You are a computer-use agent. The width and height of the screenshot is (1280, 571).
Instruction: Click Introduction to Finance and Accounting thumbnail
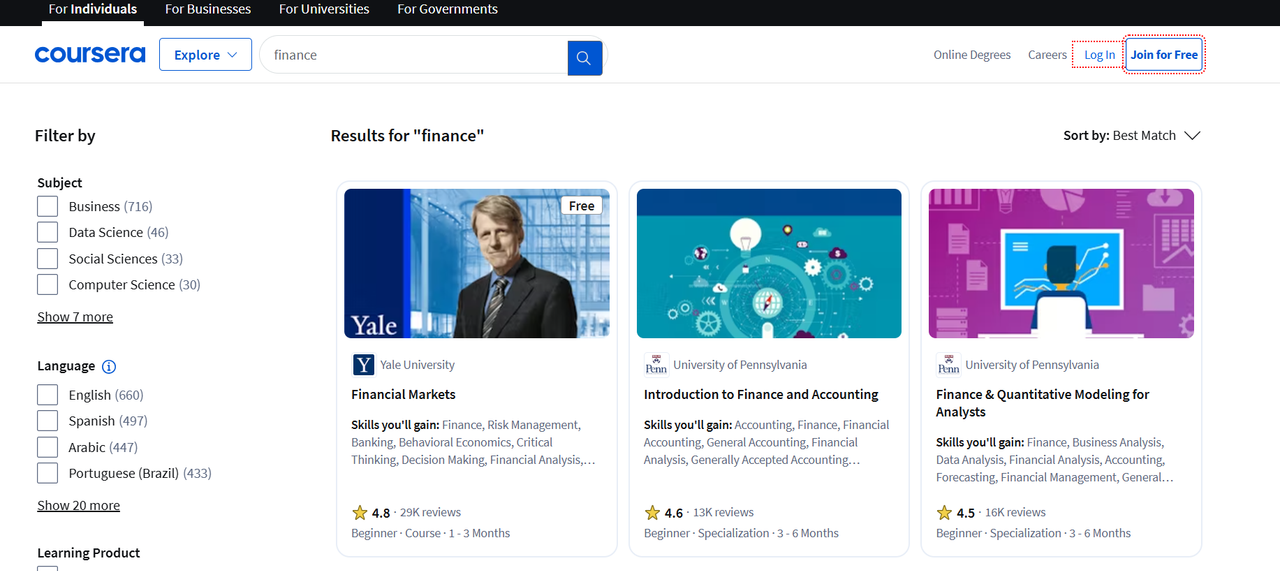(x=769, y=263)
